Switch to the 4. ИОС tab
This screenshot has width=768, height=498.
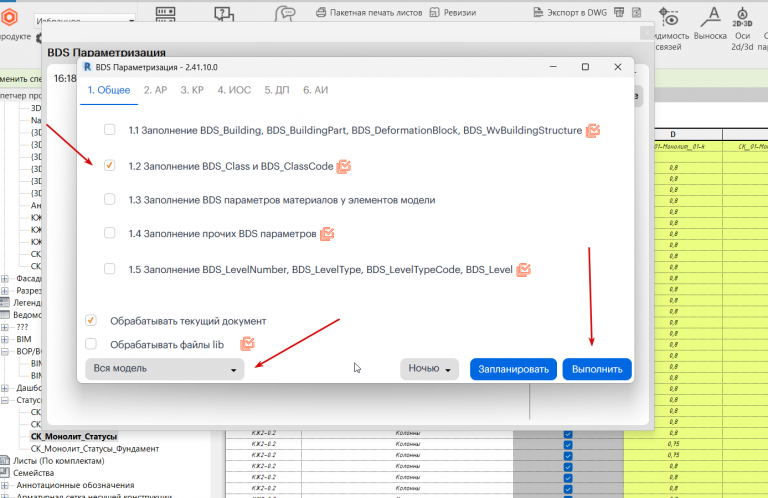[x=234, y=90]
